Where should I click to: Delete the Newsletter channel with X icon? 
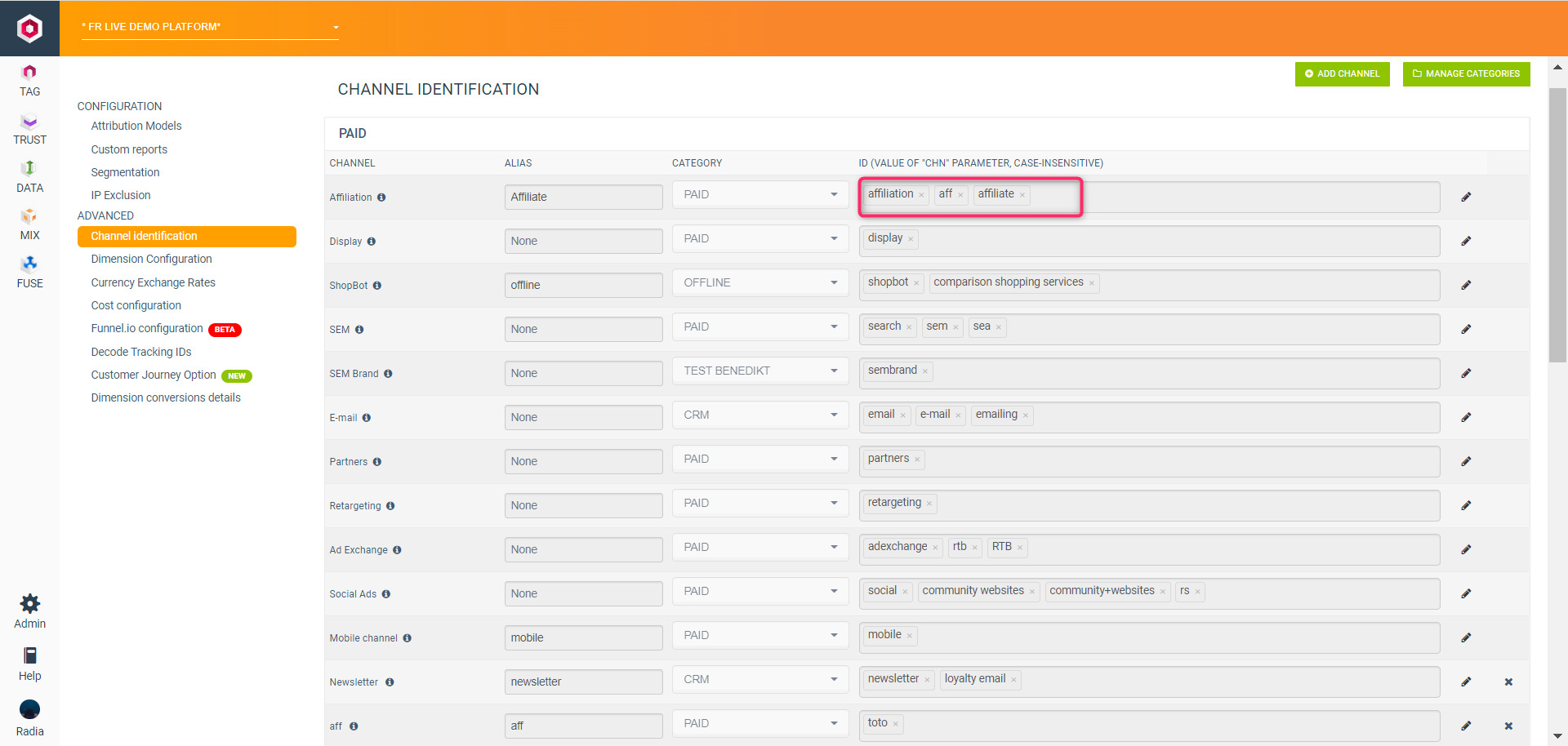(1508, 682)
